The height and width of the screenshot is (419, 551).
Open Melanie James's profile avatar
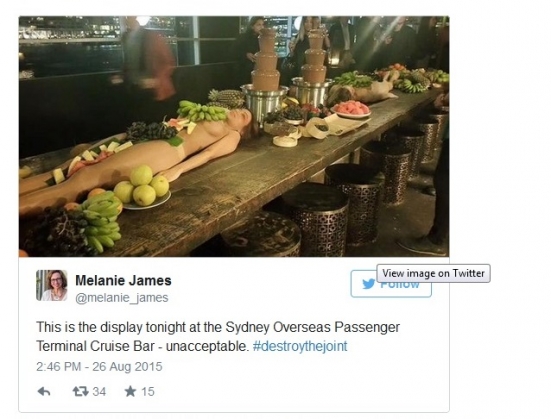coord(52,285)
